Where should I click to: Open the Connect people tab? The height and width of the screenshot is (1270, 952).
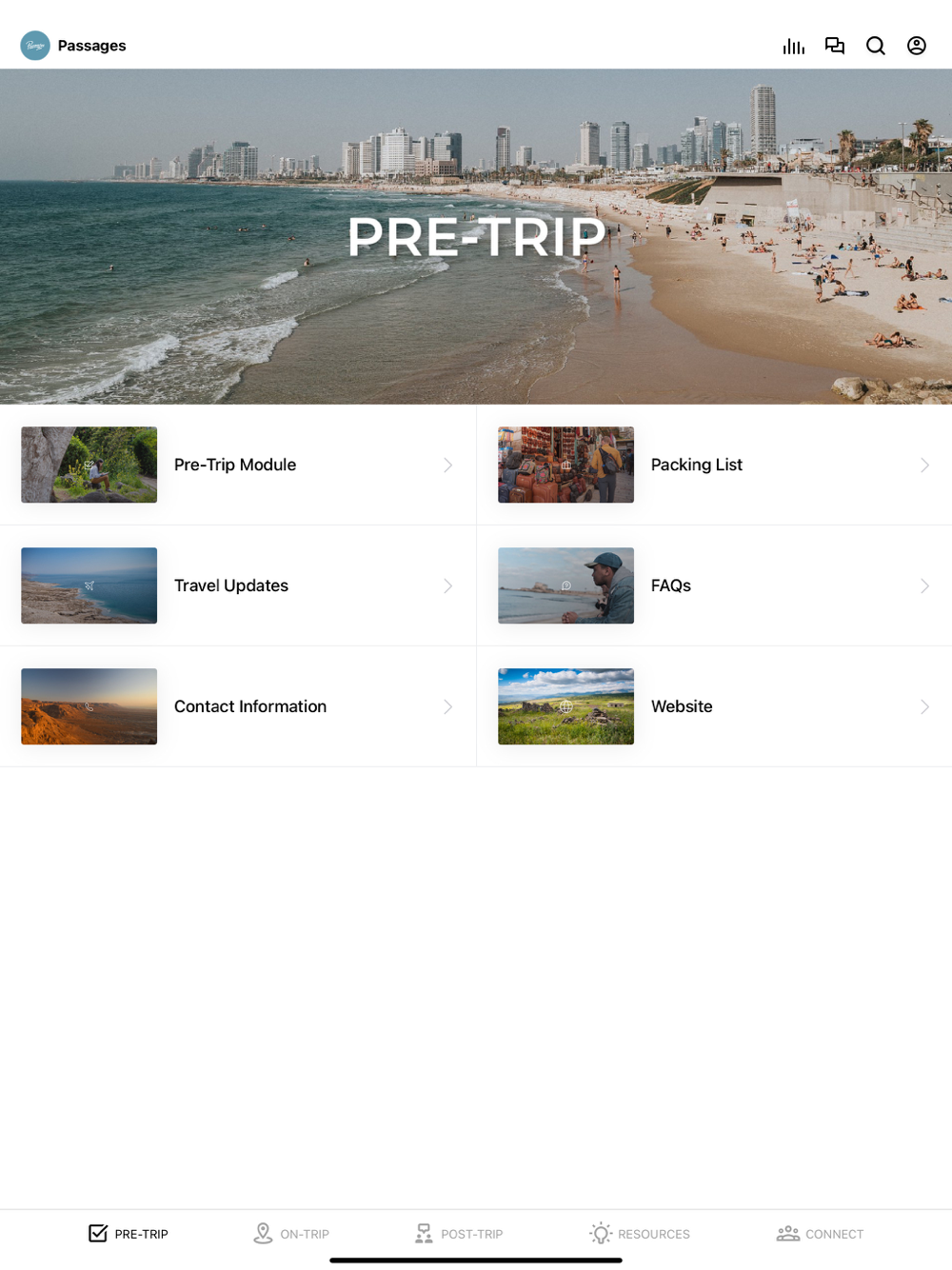820,1234
